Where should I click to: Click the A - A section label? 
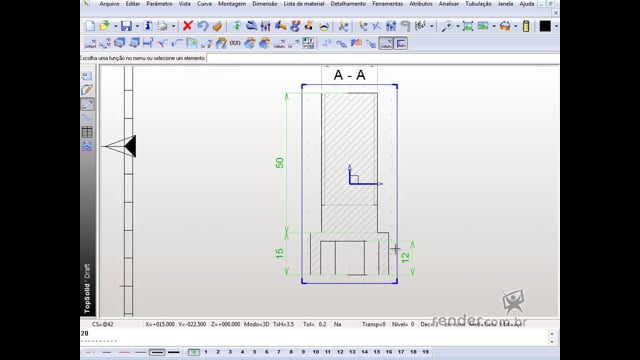click(x=349, y=75)
